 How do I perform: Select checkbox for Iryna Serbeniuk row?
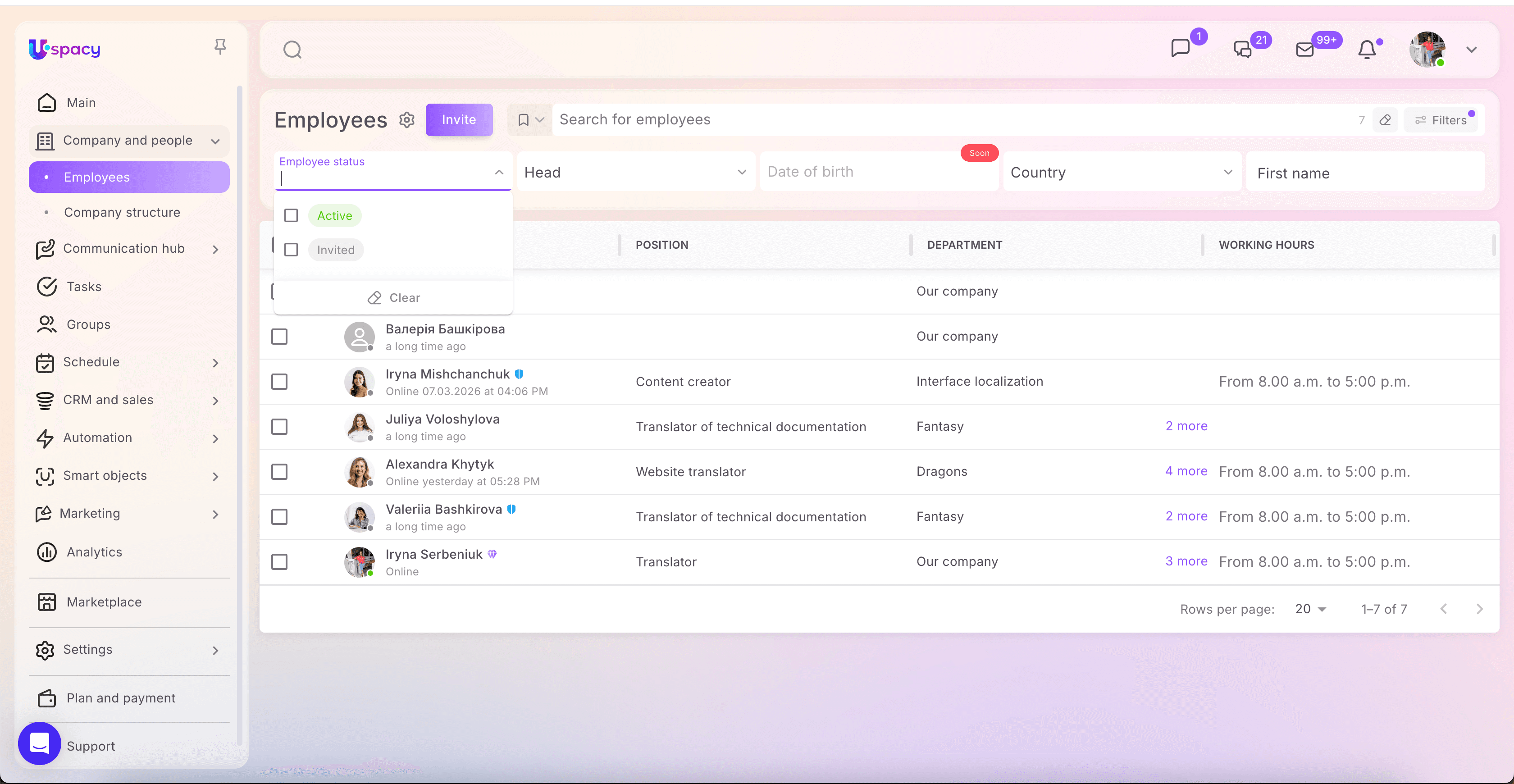pyautogui.click(x=279, y=562)
